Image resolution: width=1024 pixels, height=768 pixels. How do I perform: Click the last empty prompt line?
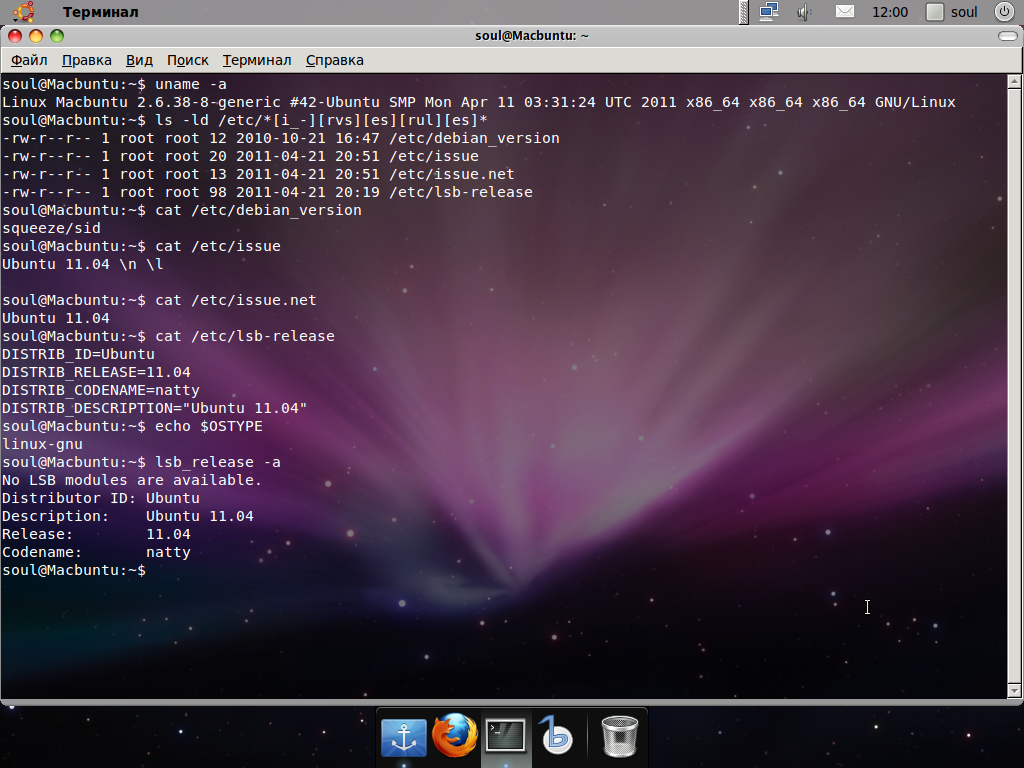click(74, 570)
